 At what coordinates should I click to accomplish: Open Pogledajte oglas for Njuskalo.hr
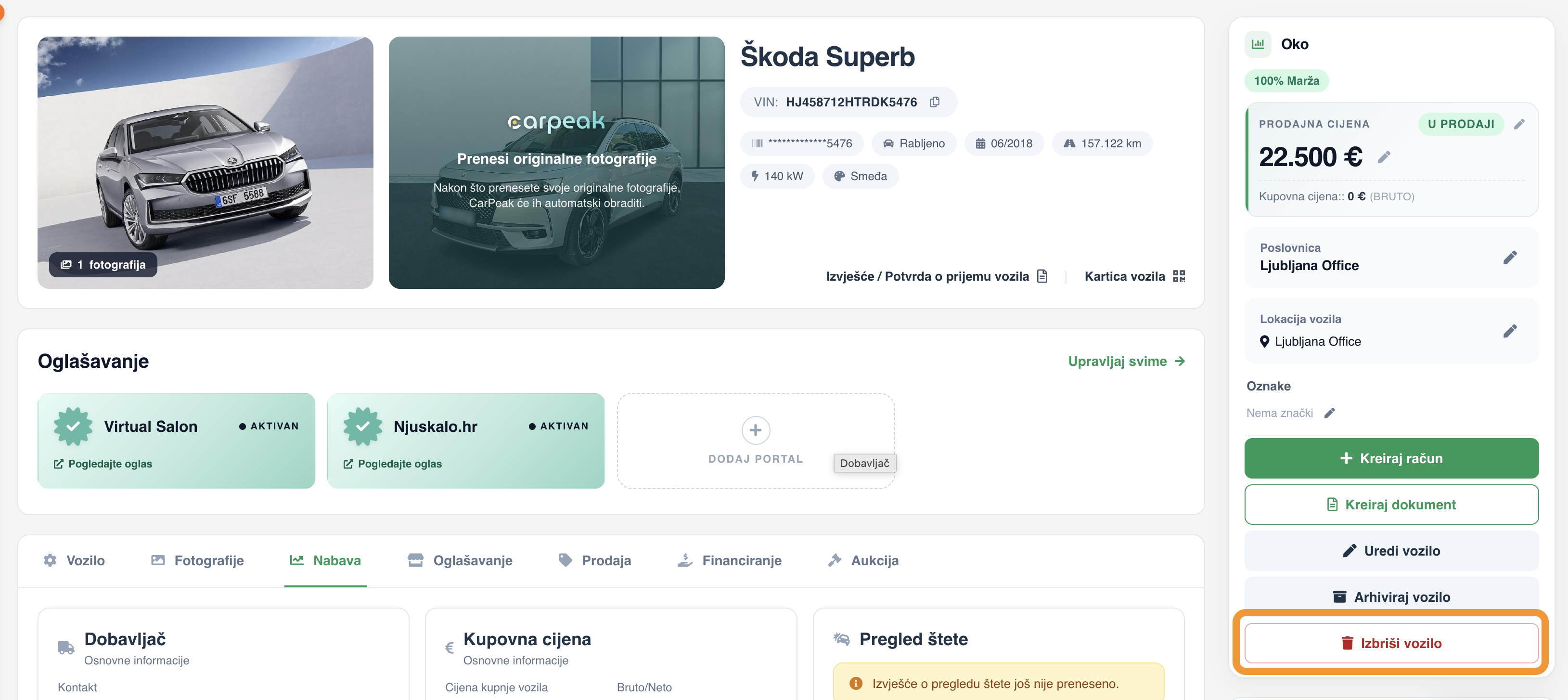click(393, 464)
